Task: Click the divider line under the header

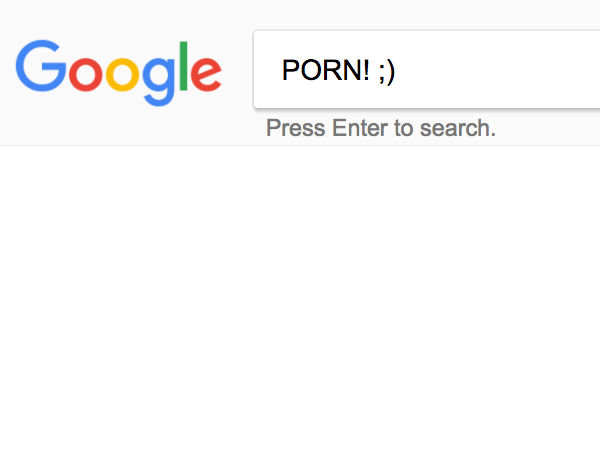Action: pos(300,145)
